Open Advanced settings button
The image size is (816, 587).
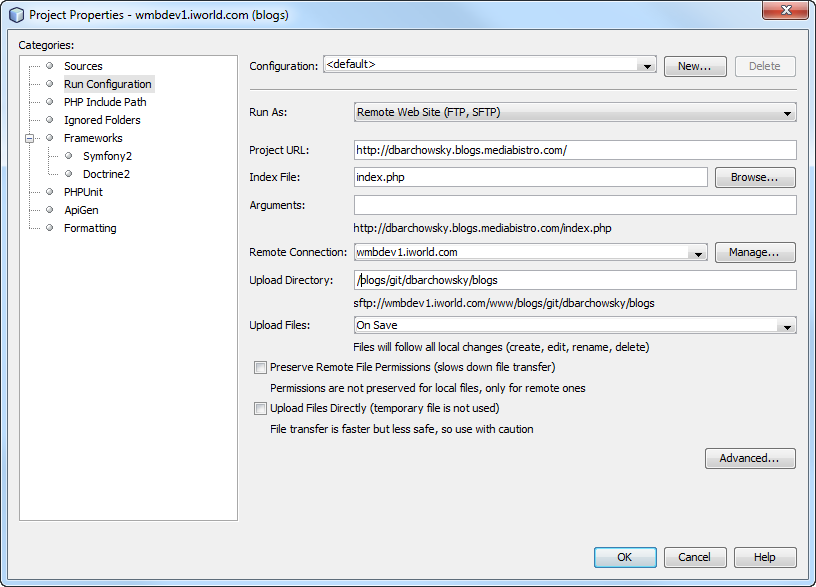tap(750, 458)
